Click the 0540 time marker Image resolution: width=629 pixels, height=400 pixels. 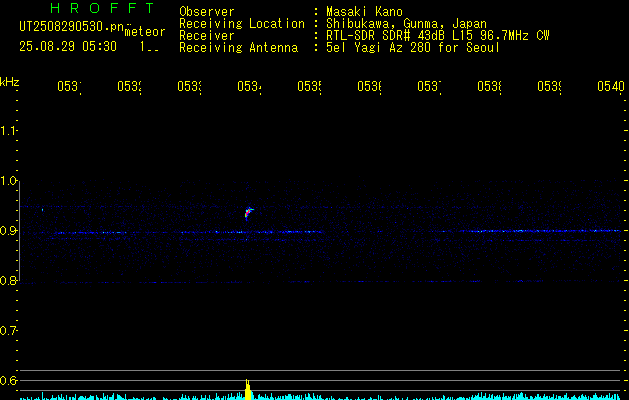pos(611,86)
